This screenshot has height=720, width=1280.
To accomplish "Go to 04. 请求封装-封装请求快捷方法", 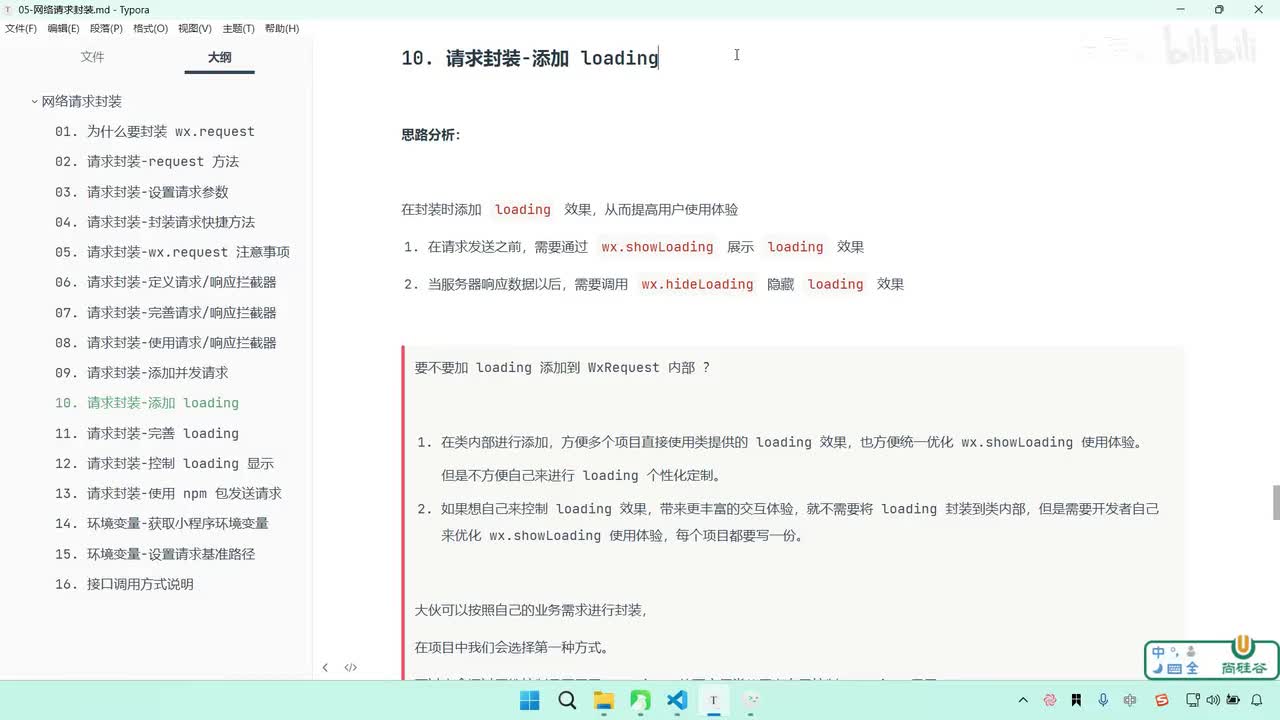I will click(x=155, y=222).
